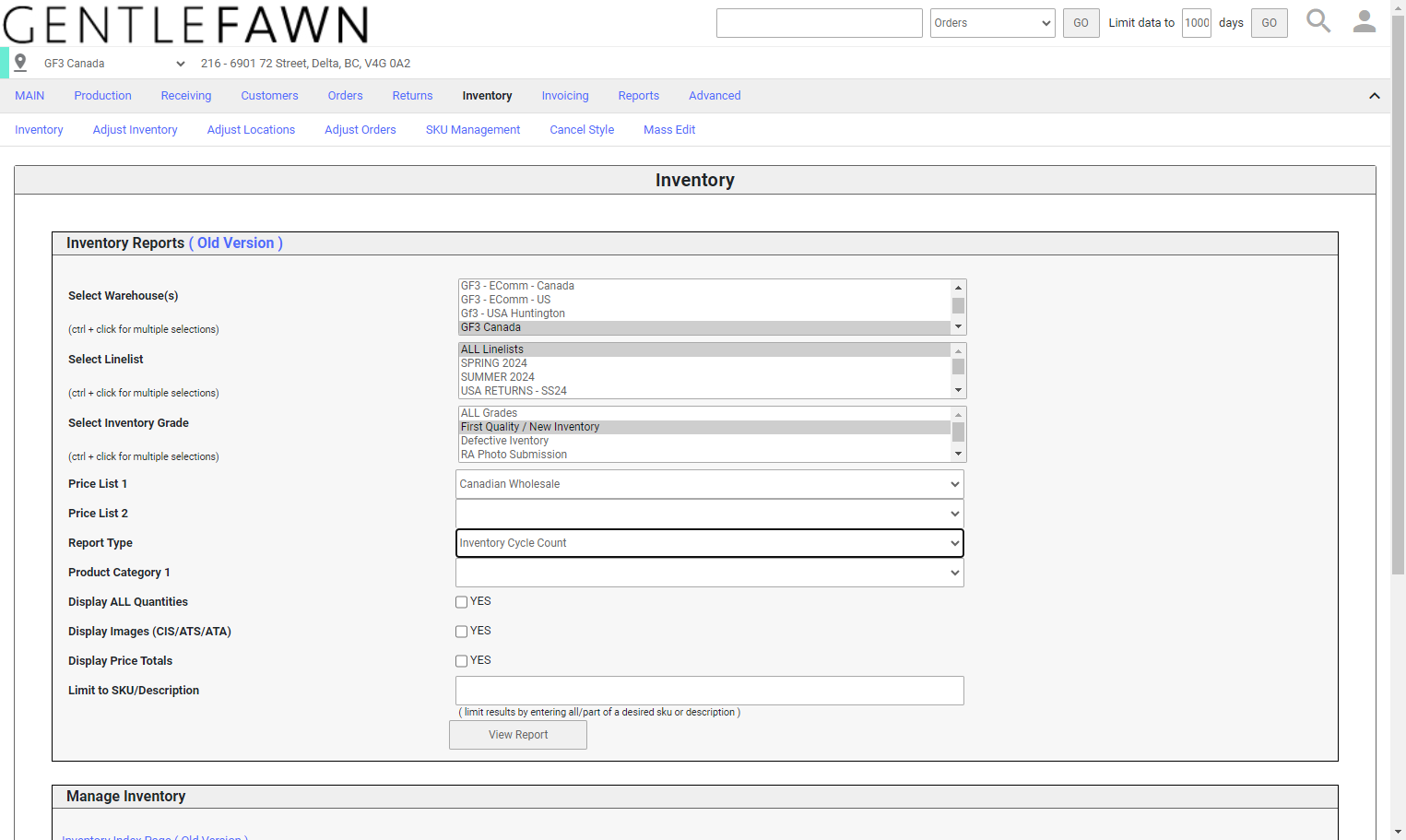Open the Mass Edit link
Image resolution: width=1406 pixels, height=840 pixels.
coord(669,130)
